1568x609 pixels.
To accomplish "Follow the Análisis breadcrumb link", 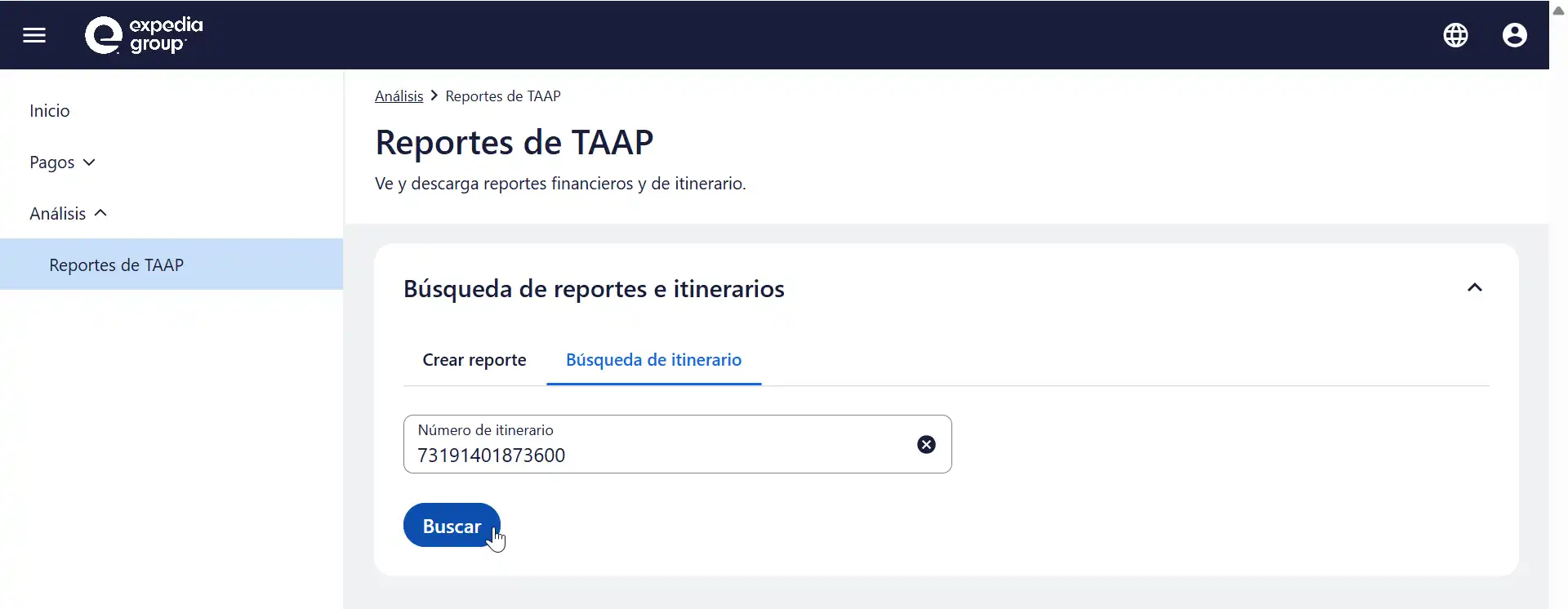I will coord(399,96).
